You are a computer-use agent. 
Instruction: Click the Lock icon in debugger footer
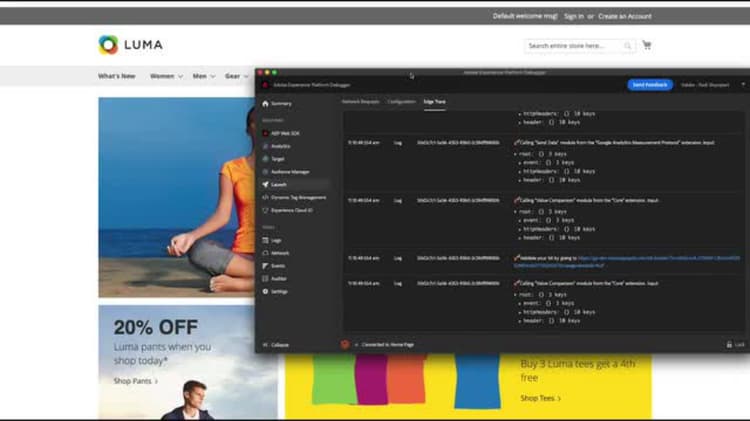tap(729, 344)
